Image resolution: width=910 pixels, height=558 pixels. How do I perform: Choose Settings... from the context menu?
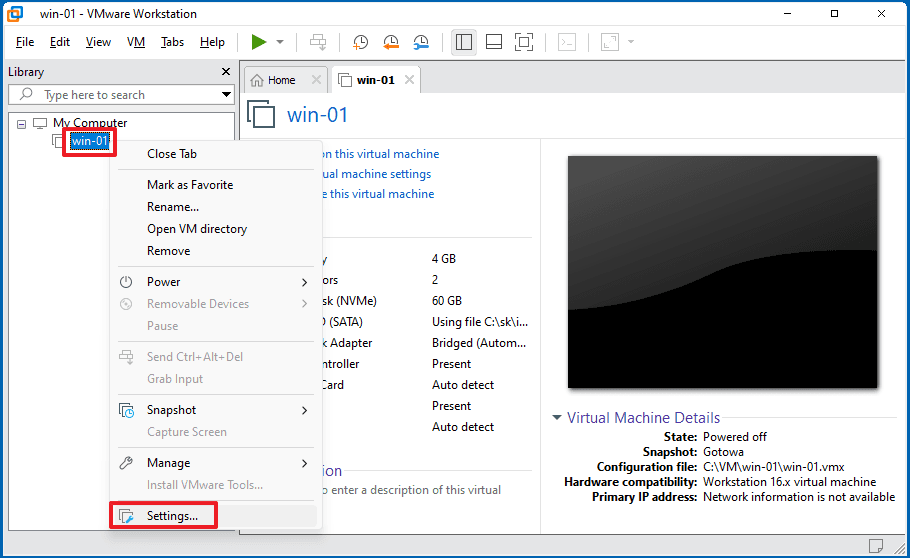point(172,516)
